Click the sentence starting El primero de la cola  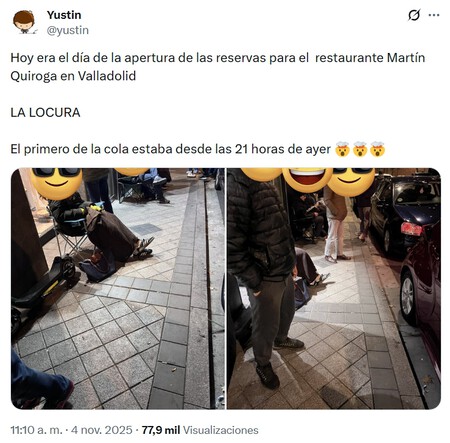[170, 149]
